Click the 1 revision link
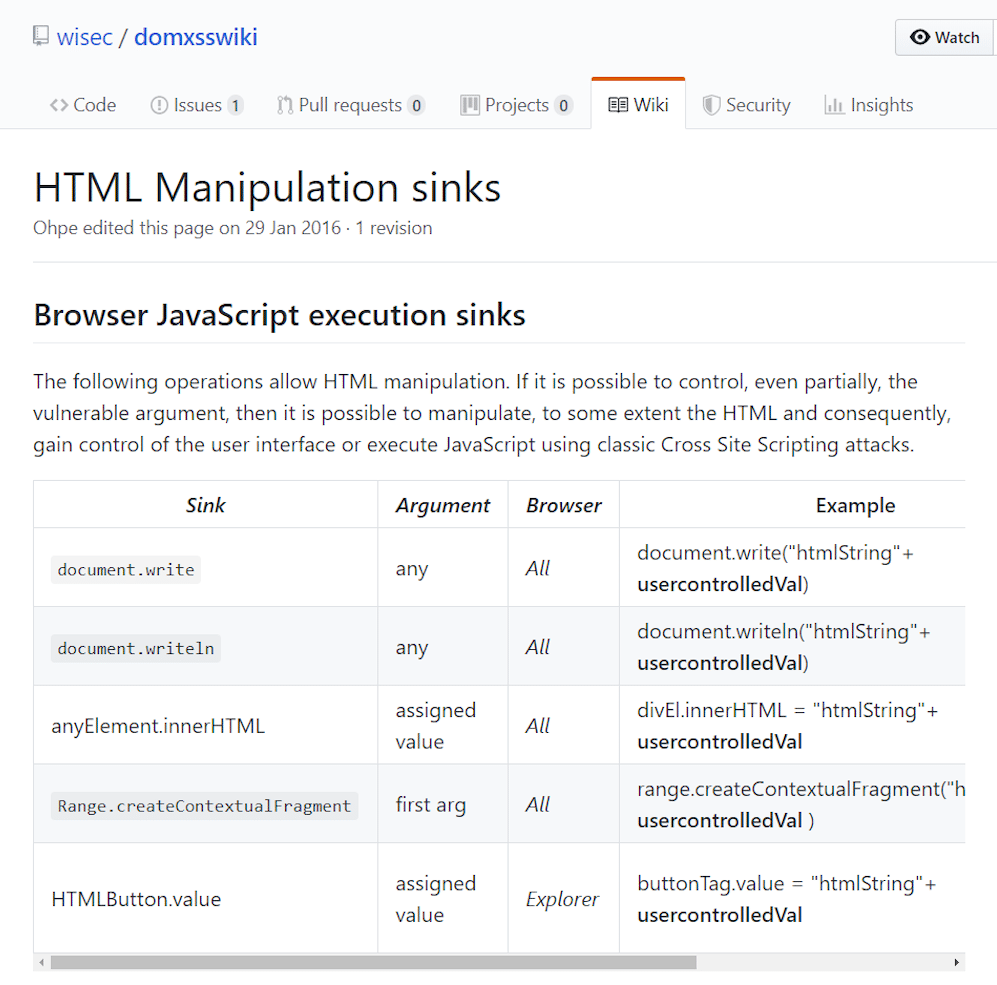997x985 pixels. [x=394, y=228]
